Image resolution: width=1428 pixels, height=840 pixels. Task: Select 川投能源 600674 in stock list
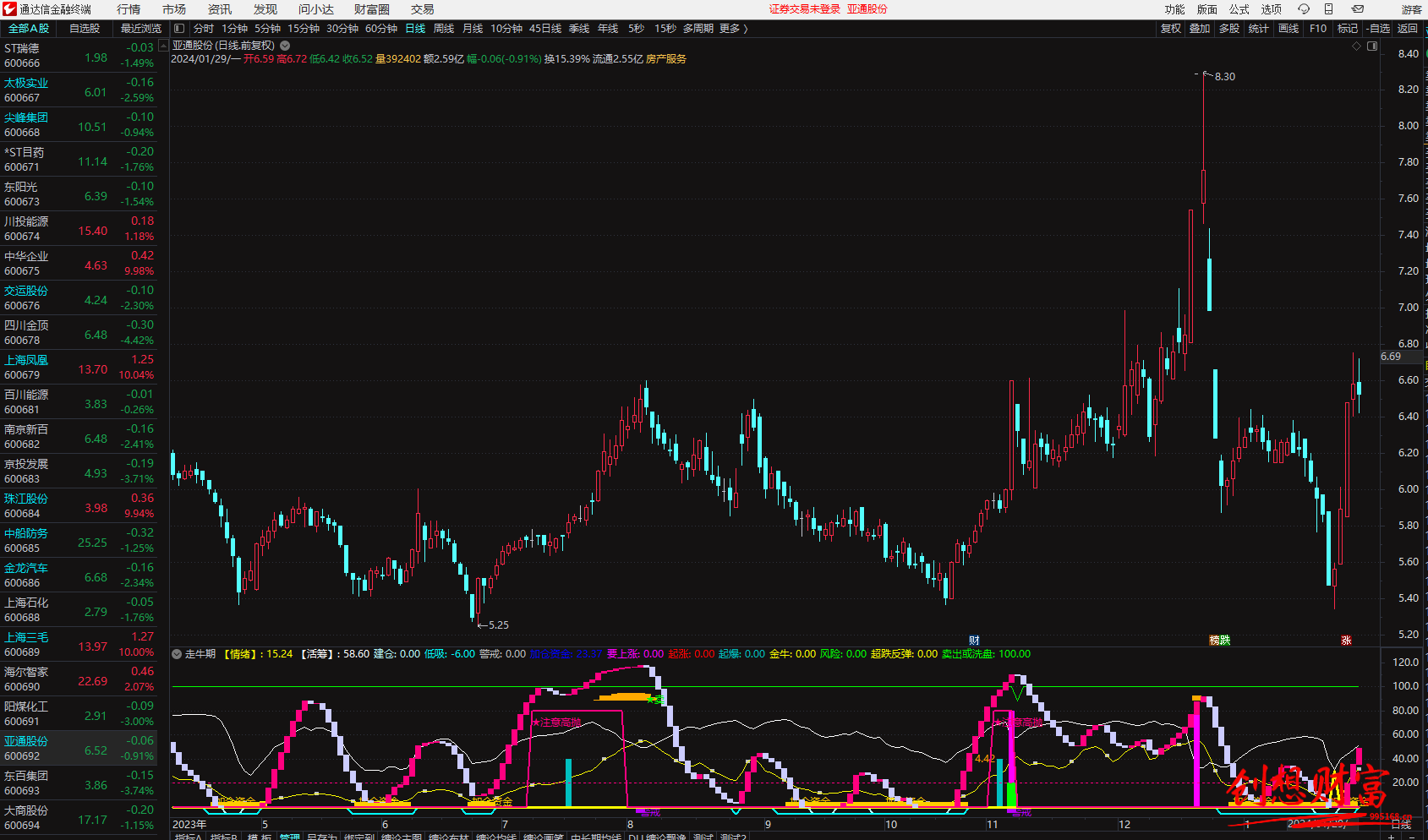[x=79, y=229]
